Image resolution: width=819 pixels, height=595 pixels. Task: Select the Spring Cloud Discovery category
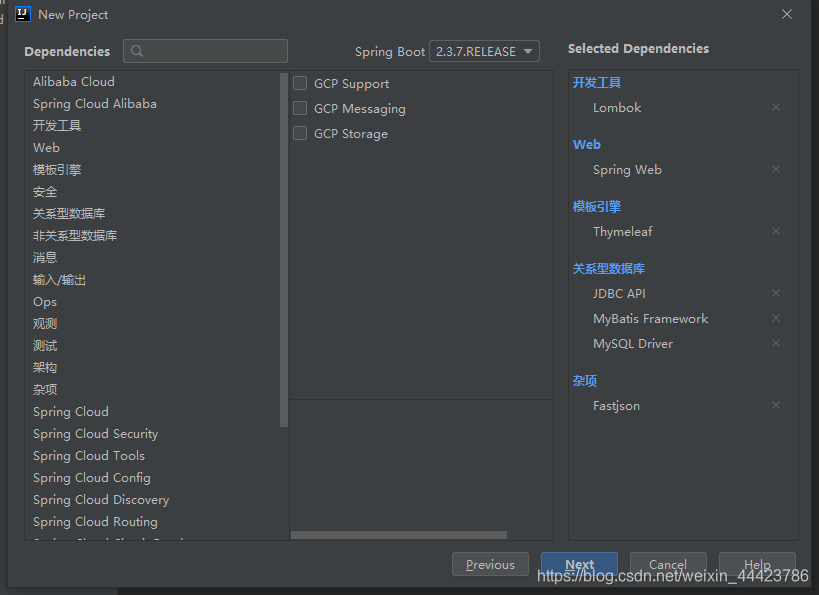click(101, 500)
